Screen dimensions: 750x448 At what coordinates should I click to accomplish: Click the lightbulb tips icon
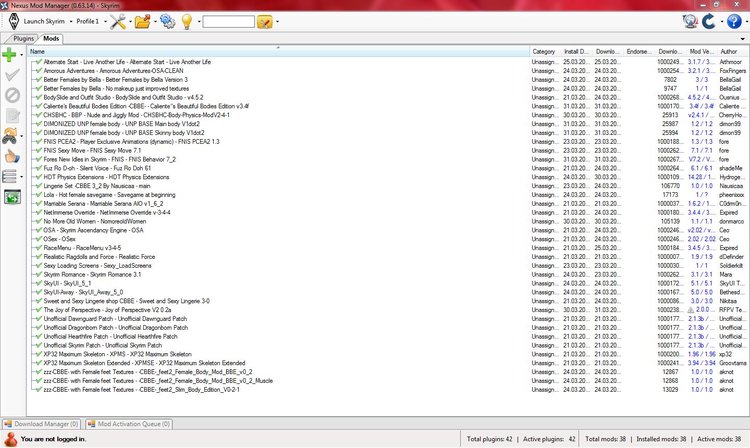tap(187, 22)
